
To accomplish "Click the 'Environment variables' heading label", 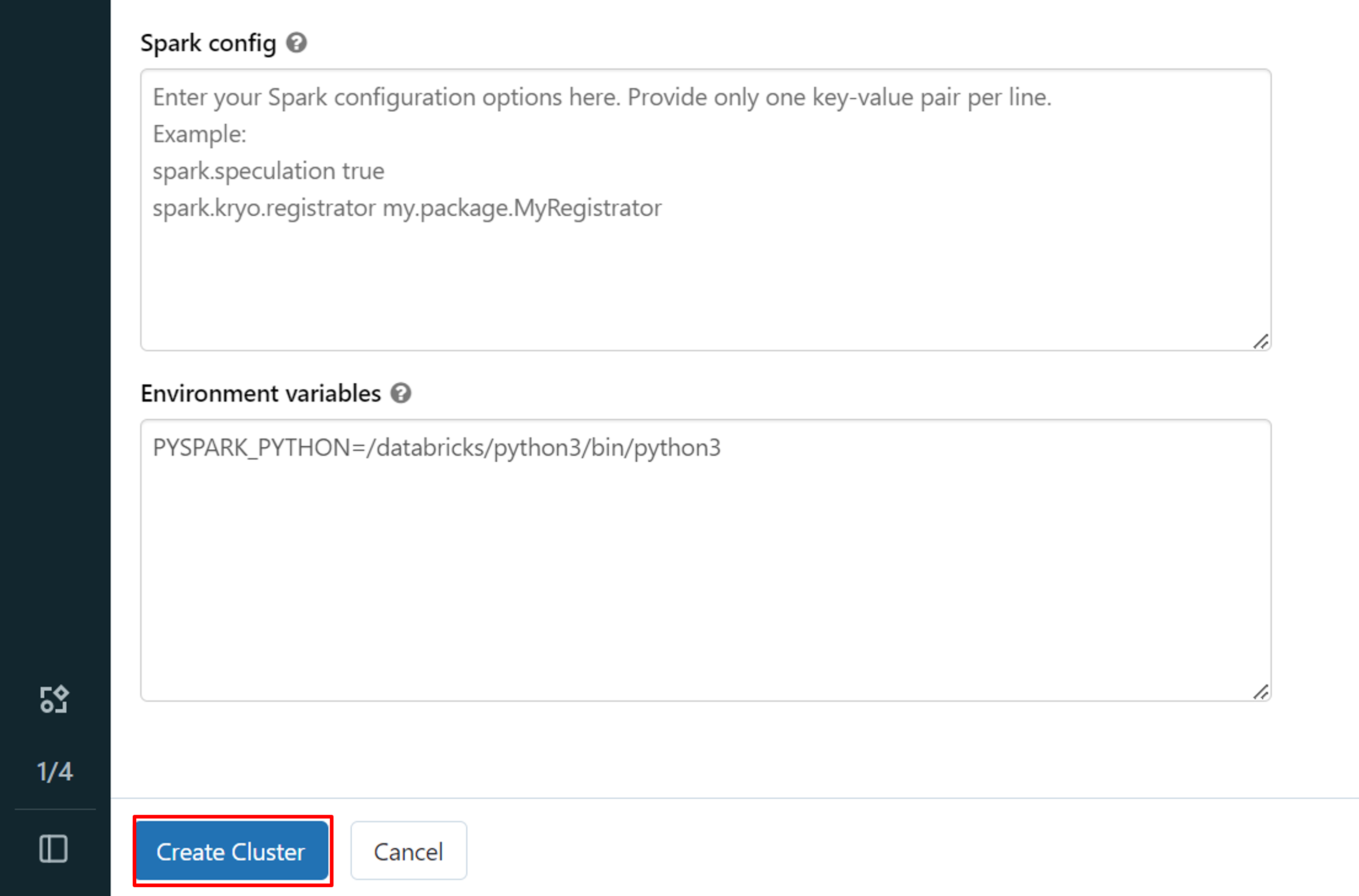I will [260, 393].
